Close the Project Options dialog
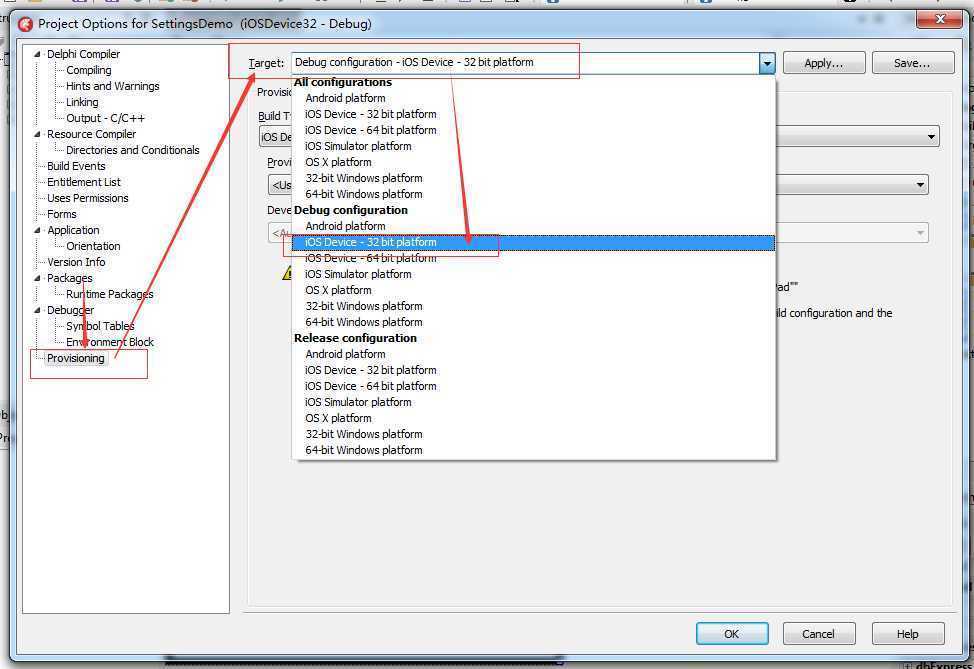Viewport: 974px width, 669px height. point(940,19)
